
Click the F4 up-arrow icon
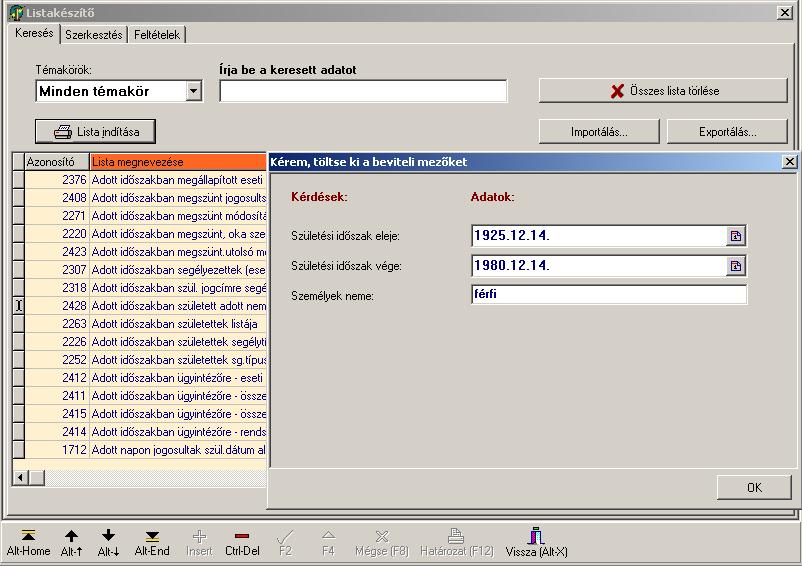[x=328, y=536]
